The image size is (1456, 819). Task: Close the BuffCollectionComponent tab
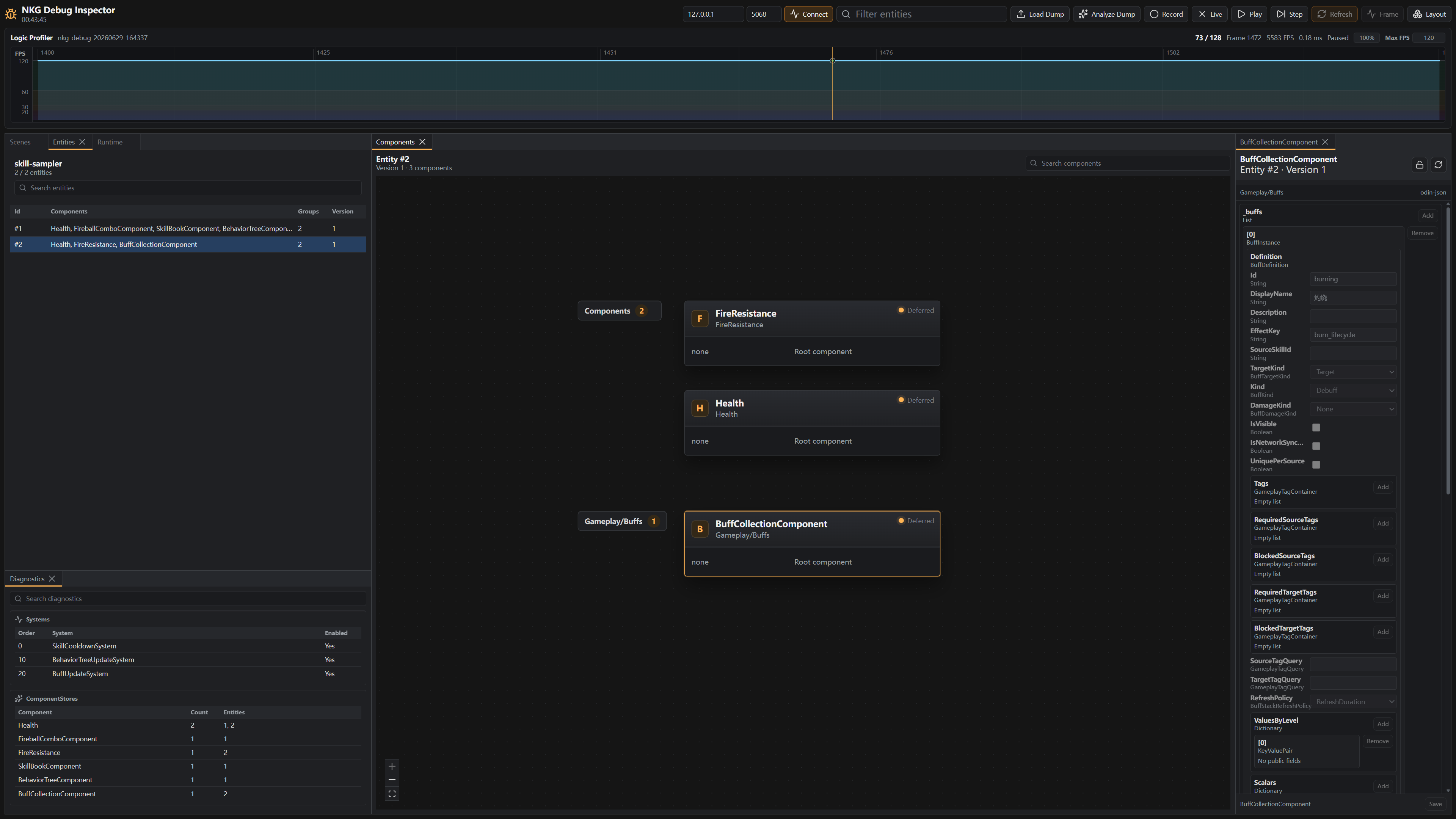coord(1325,142)
